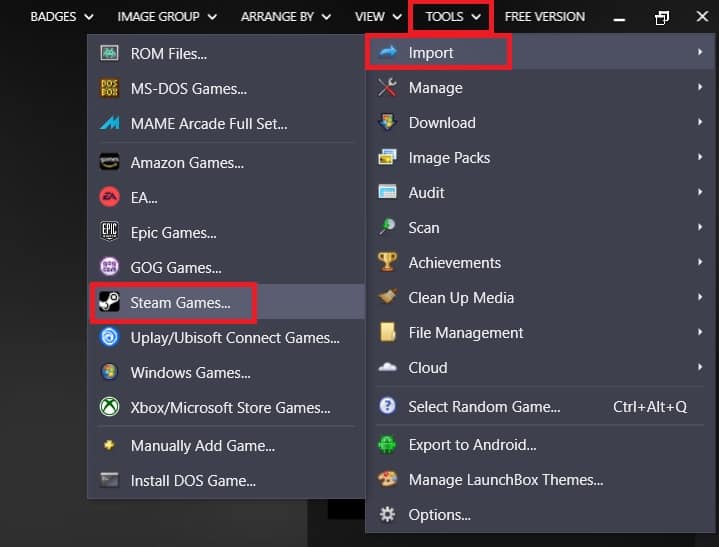Select the Amazon Games... entry
719x547 pixels.
227,162
